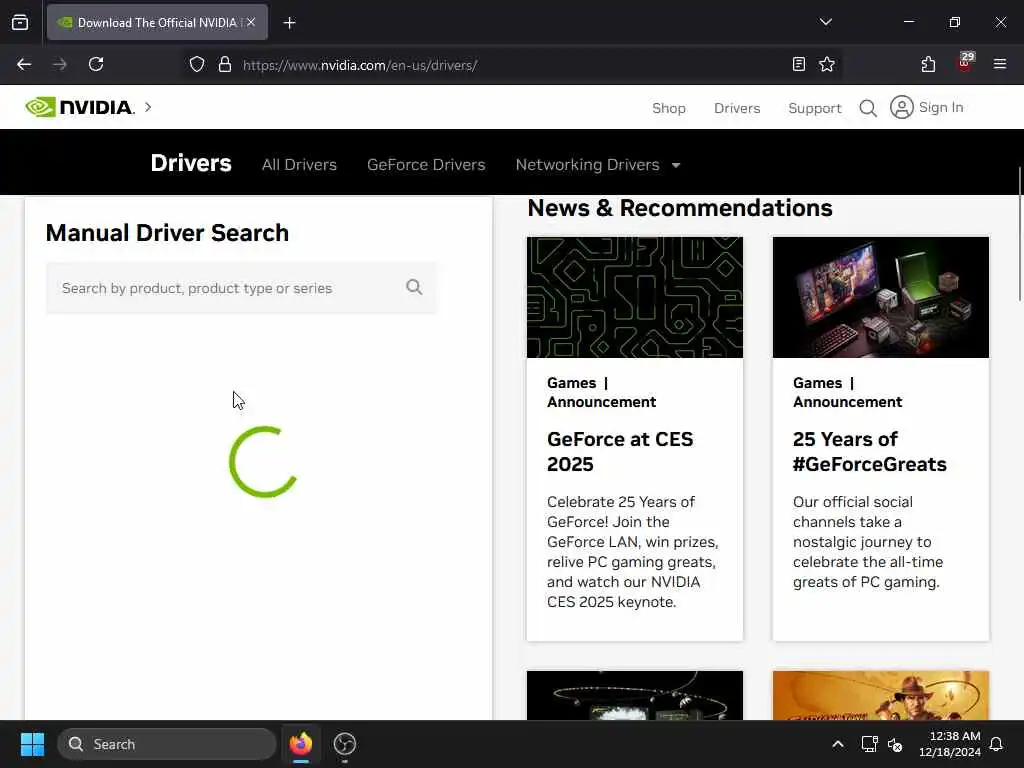Viewport: 1024px width, 768px height.
Task: Click the Drivers section heading
Action: (x=191, y=163)
